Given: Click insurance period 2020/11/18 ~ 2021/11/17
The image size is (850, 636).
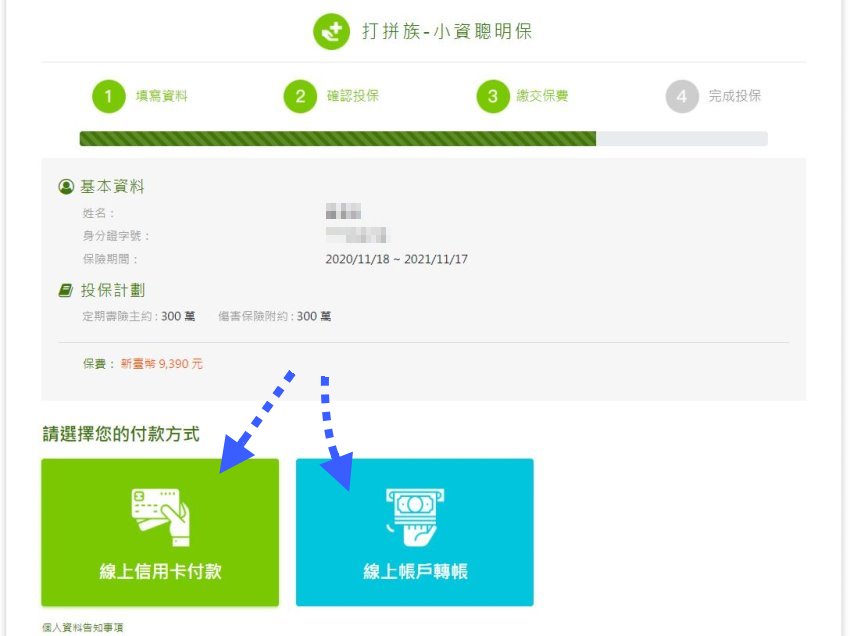Looking at the screenshot, I should click(396, 259).
